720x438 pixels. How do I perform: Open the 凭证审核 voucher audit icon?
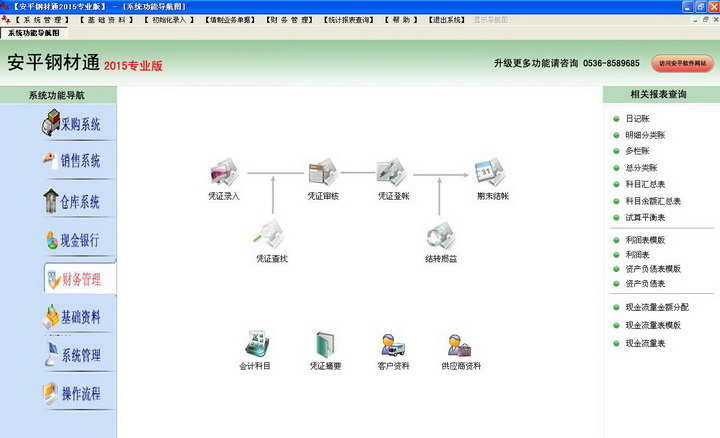[x=323, y=173]
